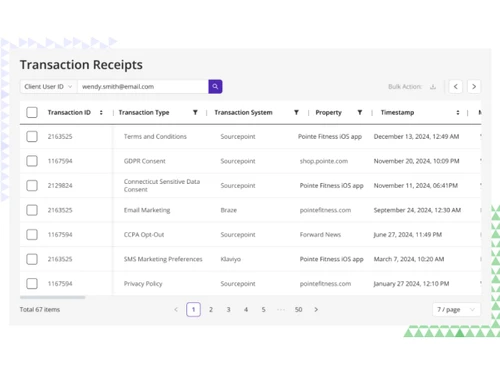Image resolution: width=500 pixels, height=375 pixels.
Task: Sort by Transaction ID column arrows
Action: (x=101, y=113)
